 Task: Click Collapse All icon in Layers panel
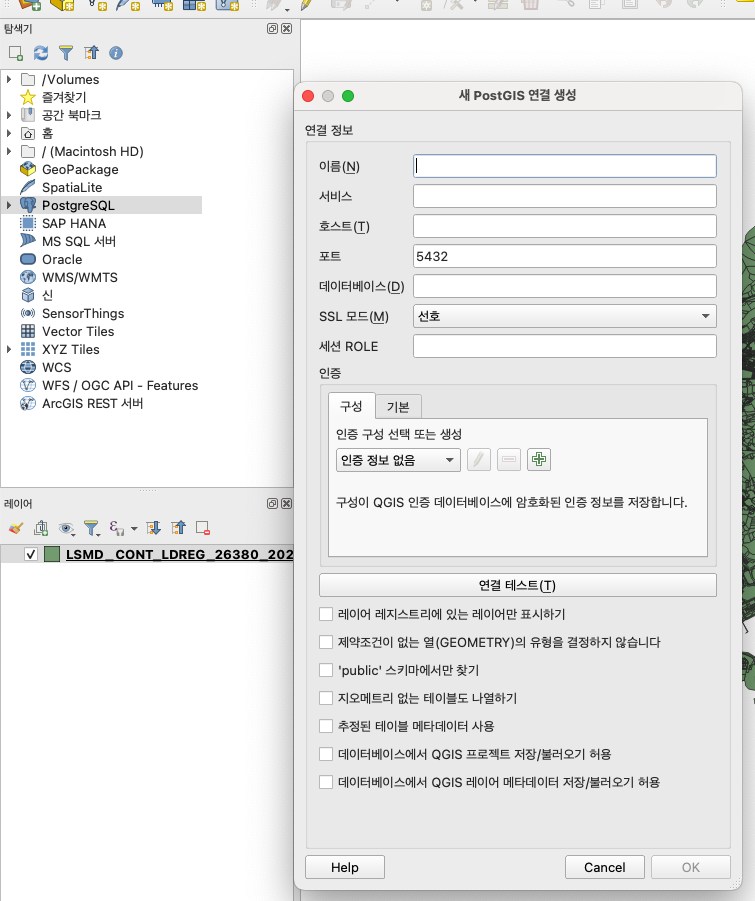pyautogui.click(x=179, y=528)
